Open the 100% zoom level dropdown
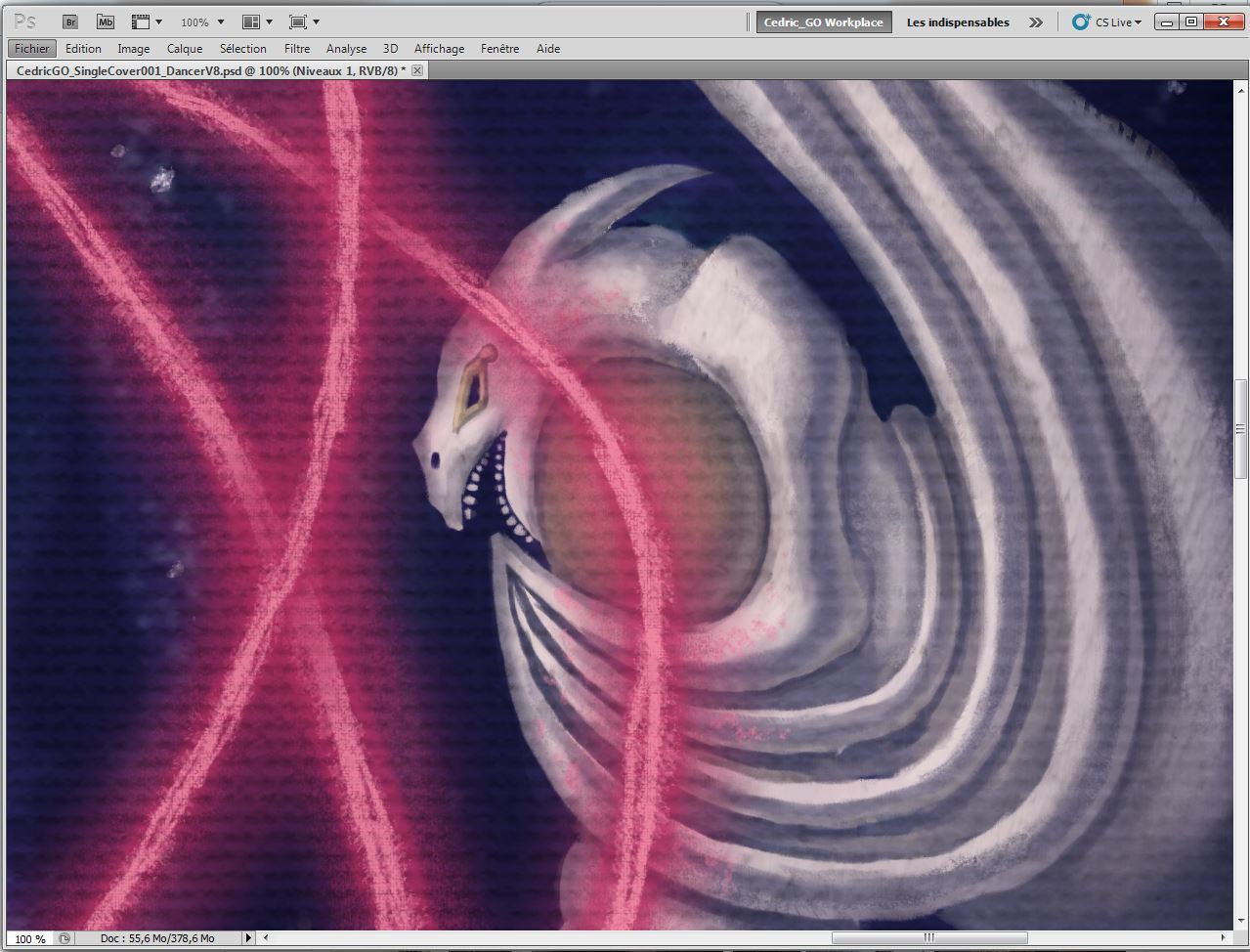The width and height of the screenshot is (1250, 952). point(220,22)
